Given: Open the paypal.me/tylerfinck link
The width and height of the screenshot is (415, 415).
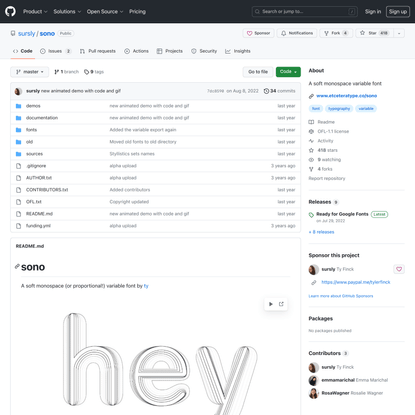Looking at the screenshot, I should [356, 282].
